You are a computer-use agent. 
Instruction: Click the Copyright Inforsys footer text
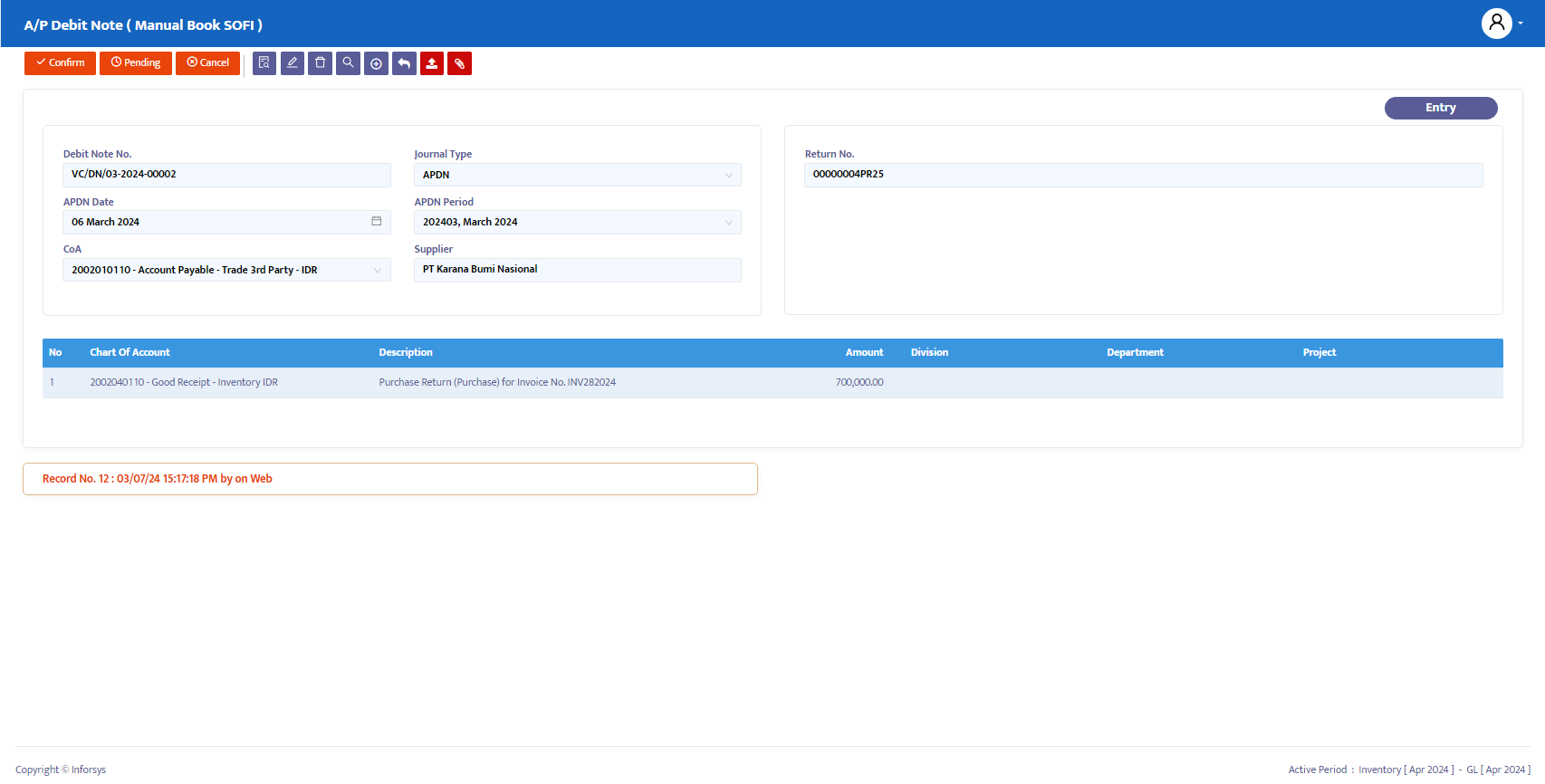tap(61, 770)
